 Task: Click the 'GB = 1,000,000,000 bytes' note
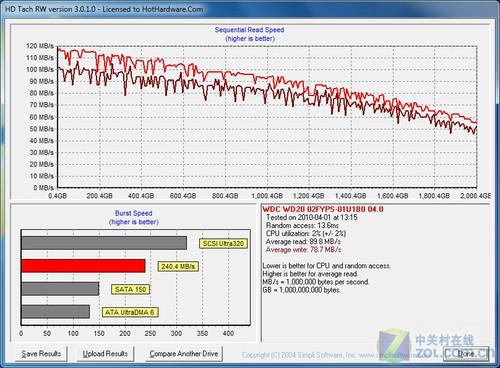301,290
